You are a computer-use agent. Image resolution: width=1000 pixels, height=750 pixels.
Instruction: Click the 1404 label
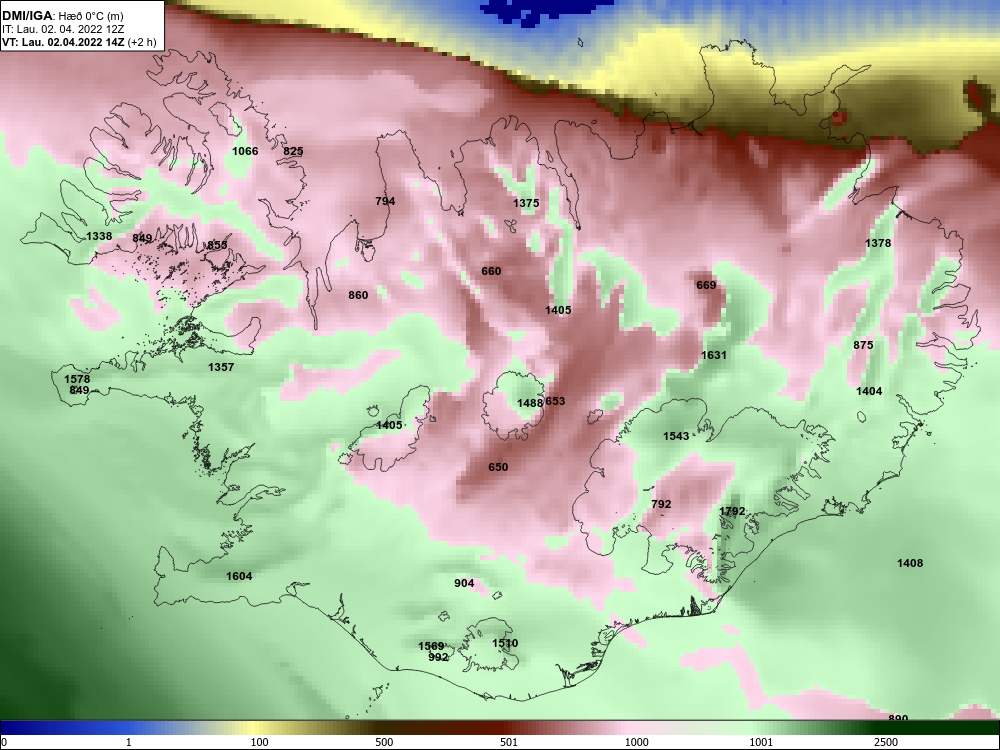pos(869,391)
